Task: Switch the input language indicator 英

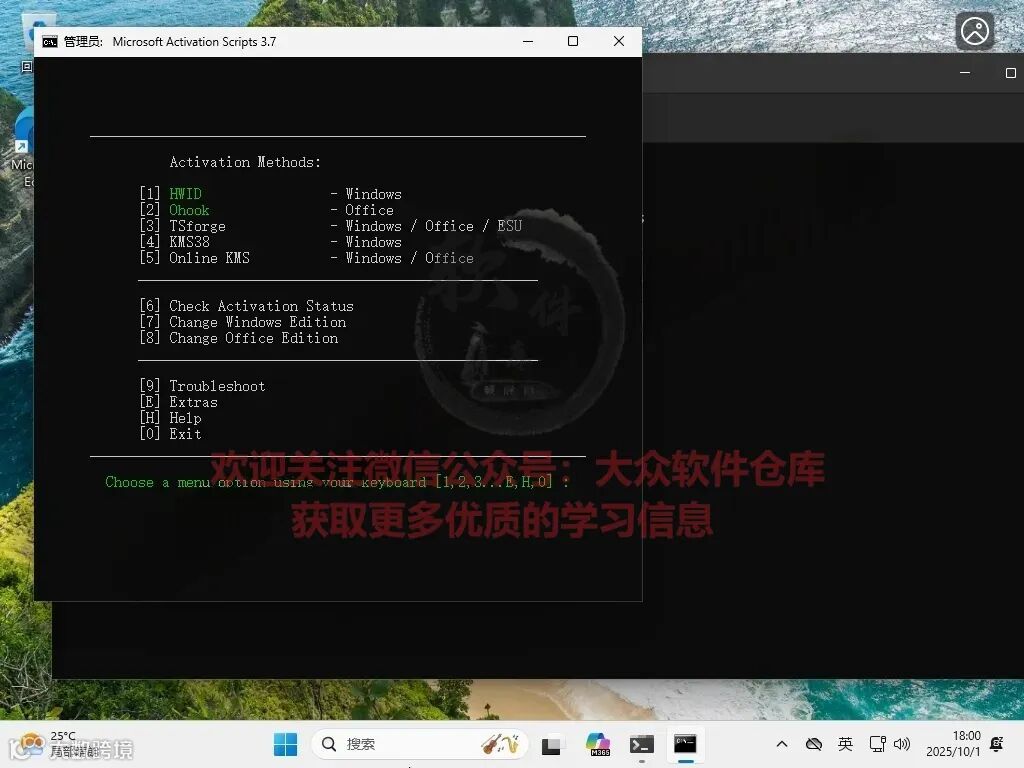Action: pyautogui.click(x=845, y=744)
